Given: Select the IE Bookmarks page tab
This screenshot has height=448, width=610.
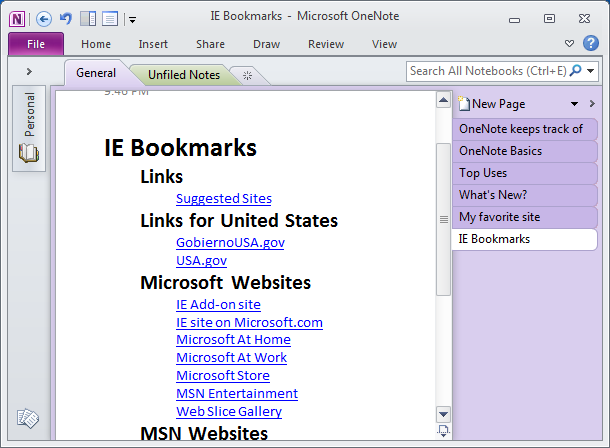Looking at the screenshot, I should coord(525,239).
